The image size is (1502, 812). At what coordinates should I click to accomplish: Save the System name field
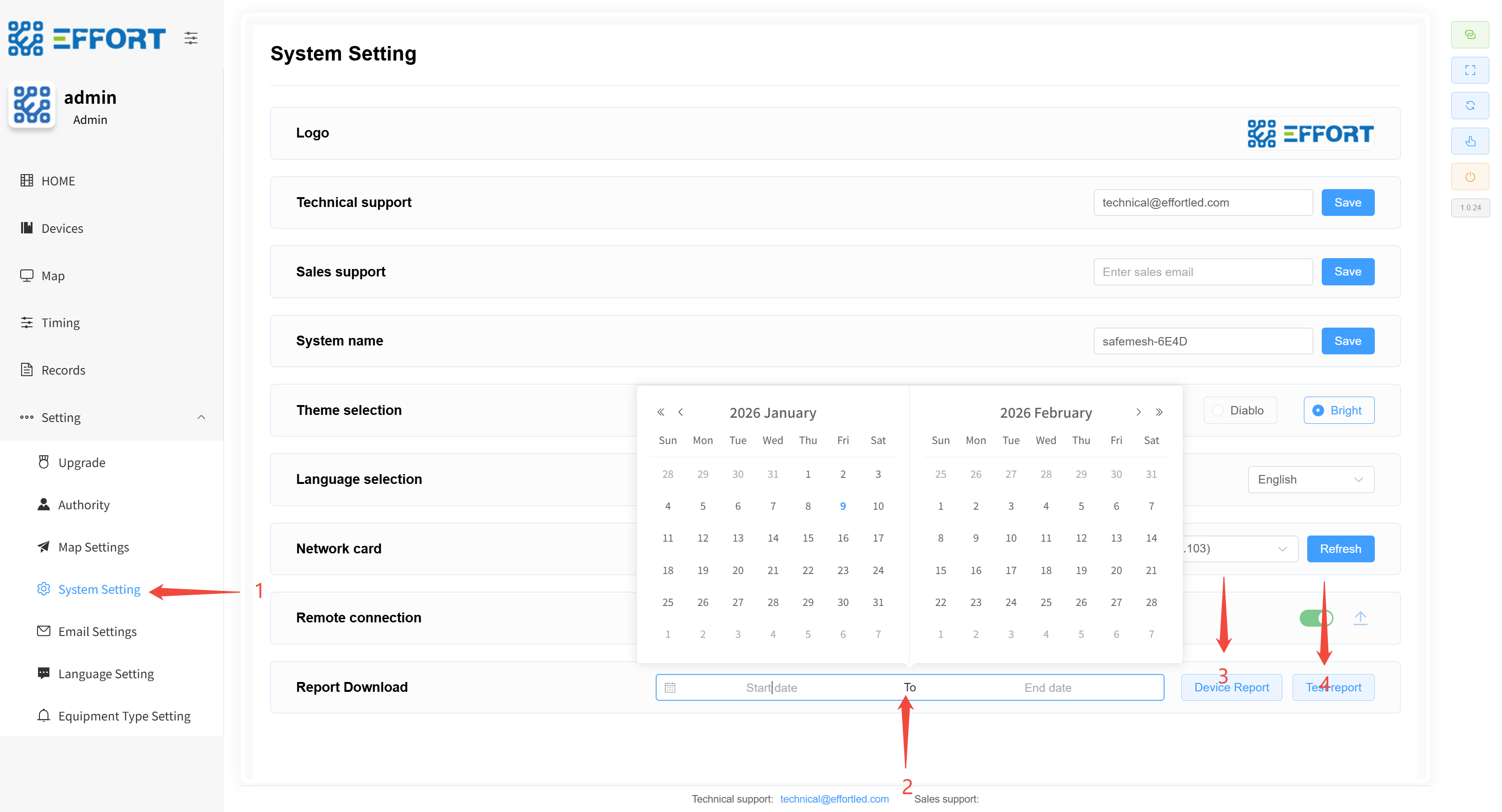tap(1347, 341)
